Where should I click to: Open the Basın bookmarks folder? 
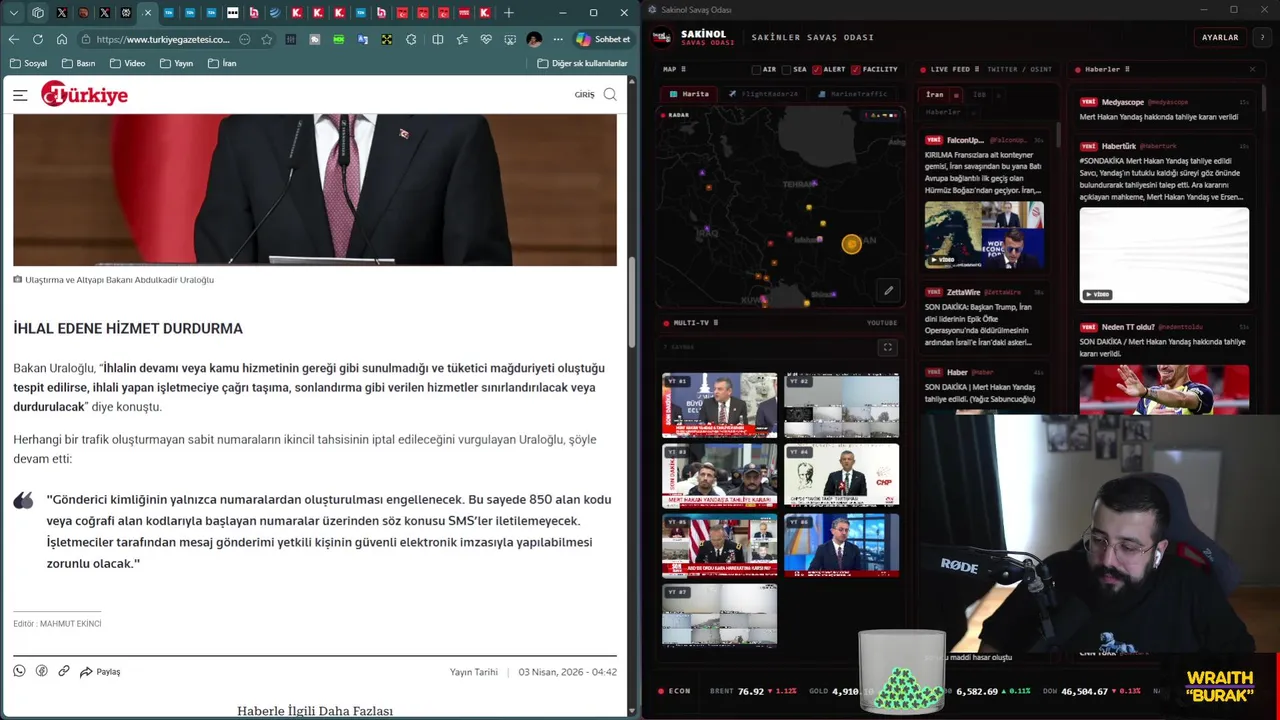(78, 63)
